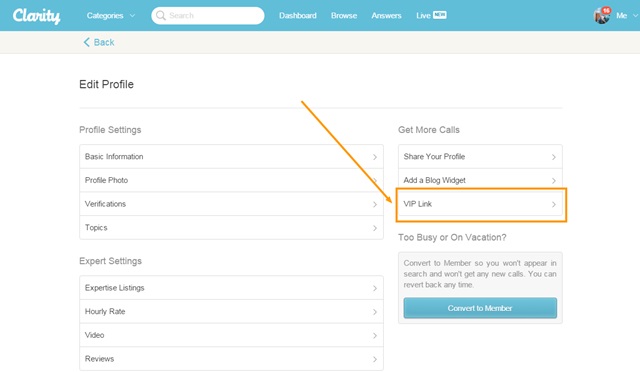
Task: Click the chevron on VIP Link row
Action: pos(553,204)
